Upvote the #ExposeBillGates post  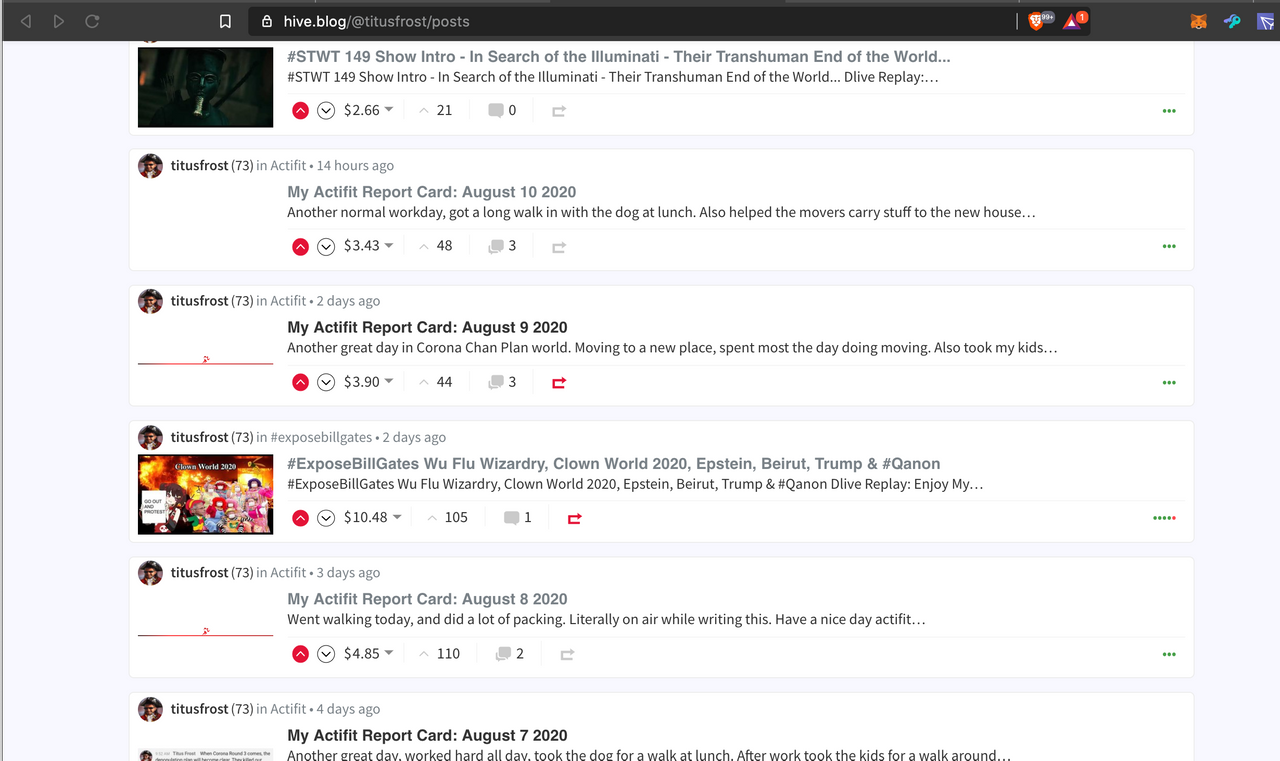point(300,518)
